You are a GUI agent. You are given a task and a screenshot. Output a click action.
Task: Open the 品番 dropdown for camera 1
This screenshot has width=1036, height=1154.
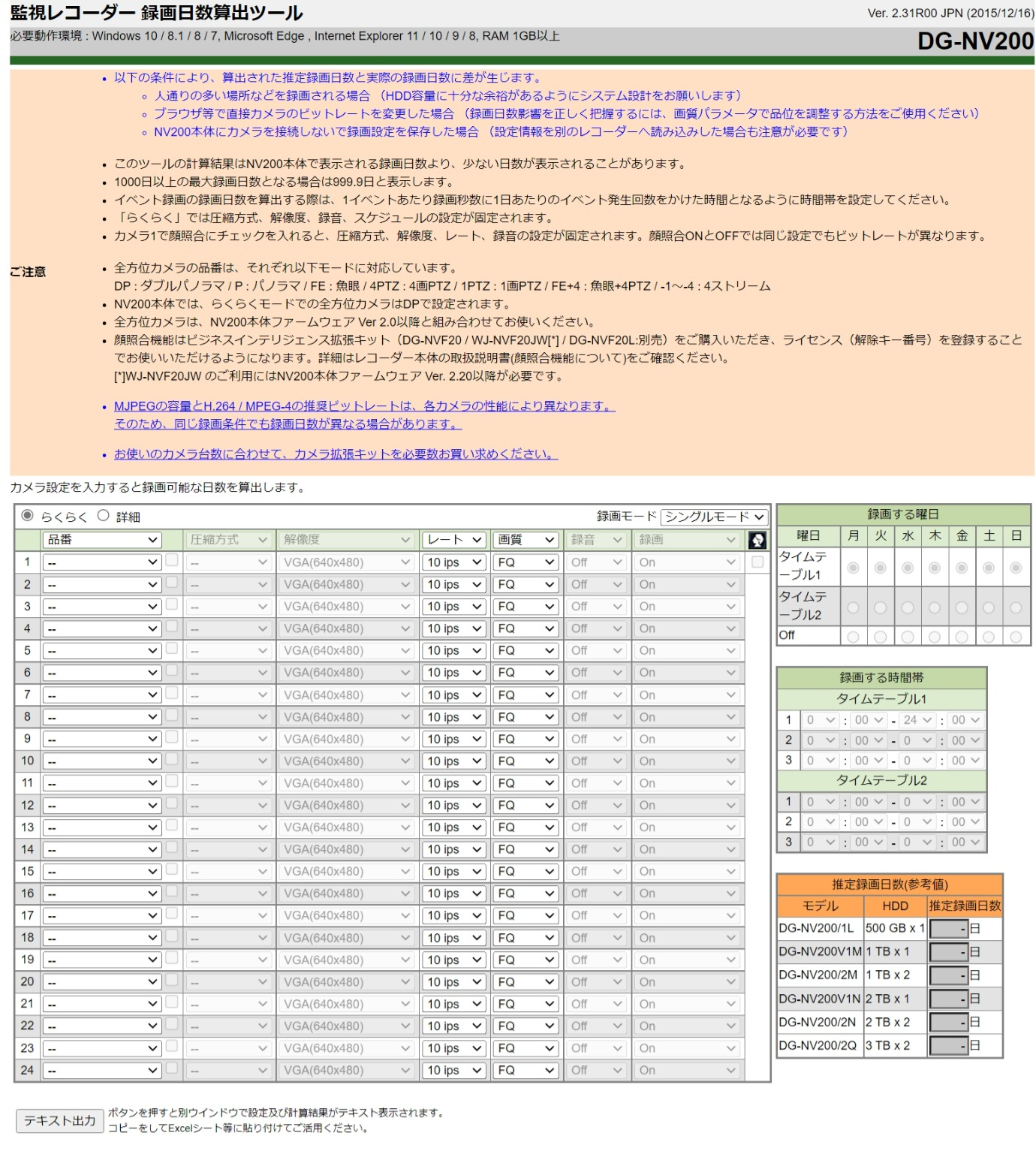tap(102, 562)
